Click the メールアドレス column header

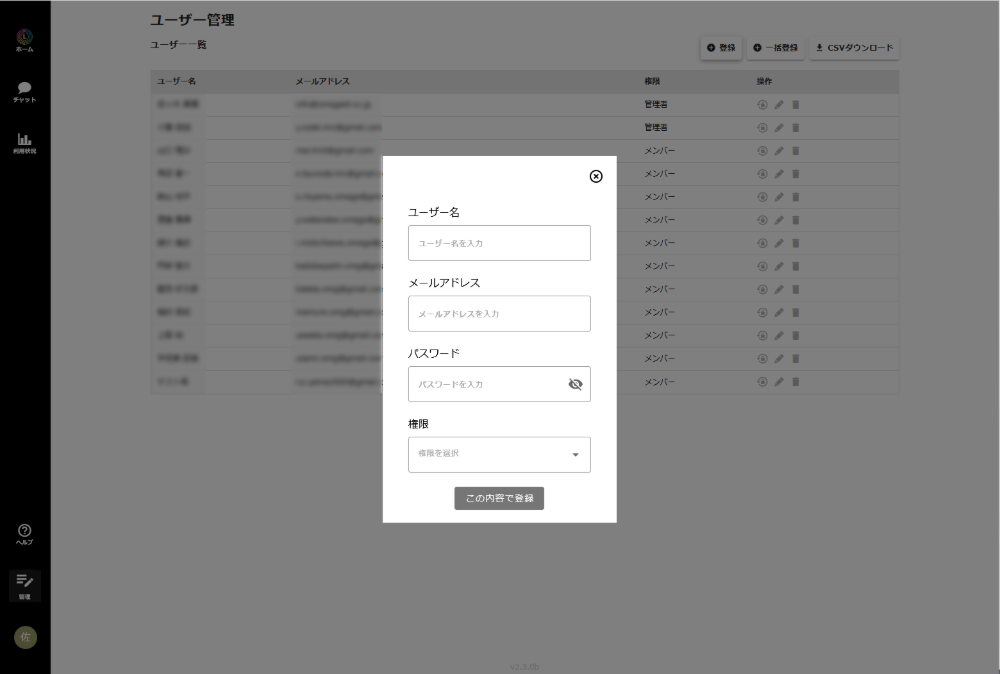[323, 82]
